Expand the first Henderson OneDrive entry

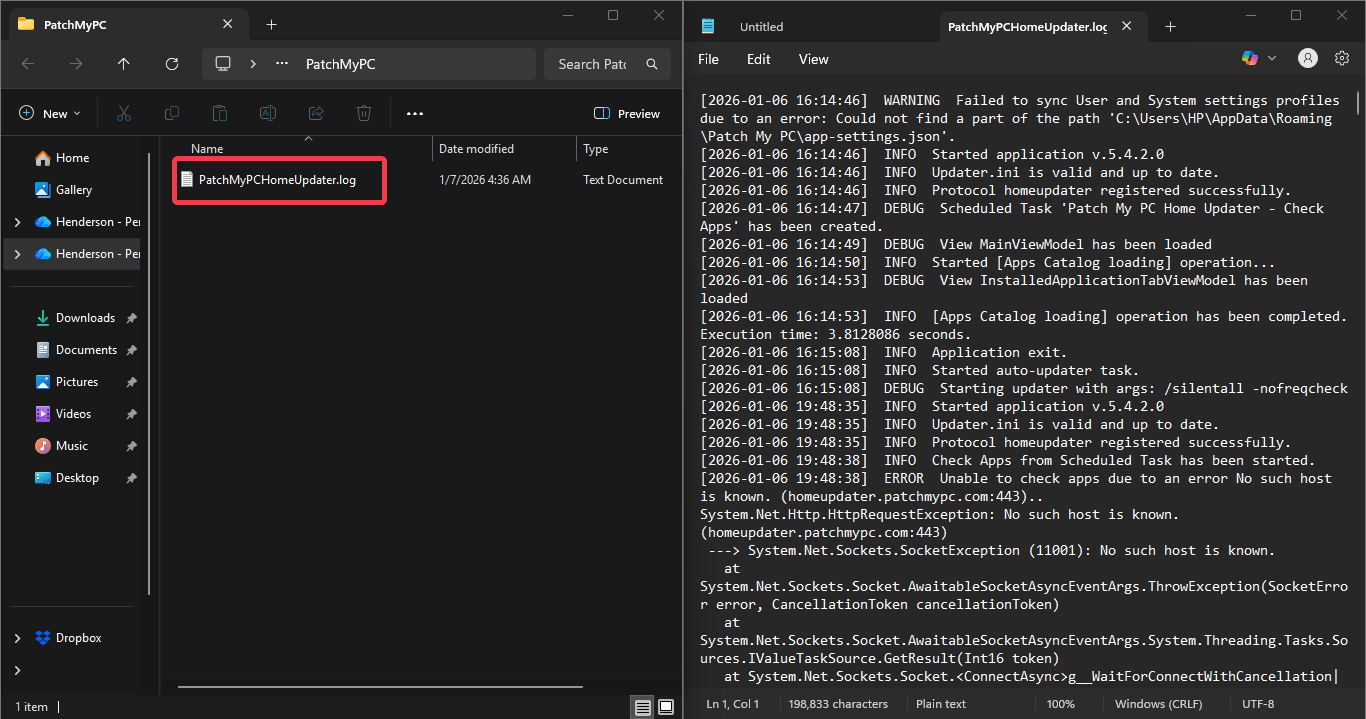coord(17,221)
